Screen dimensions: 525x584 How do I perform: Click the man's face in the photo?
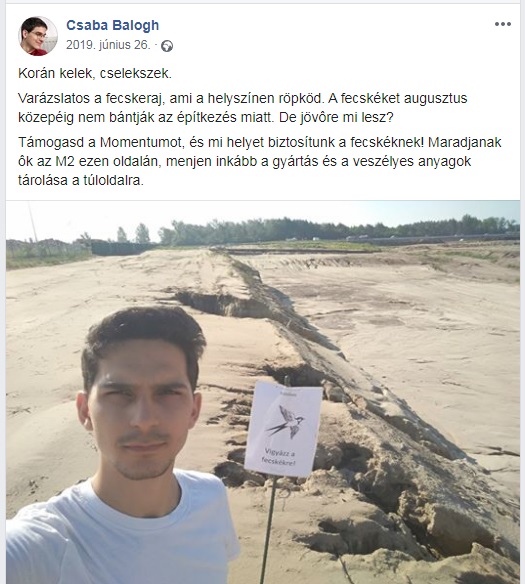click(140, 410)
